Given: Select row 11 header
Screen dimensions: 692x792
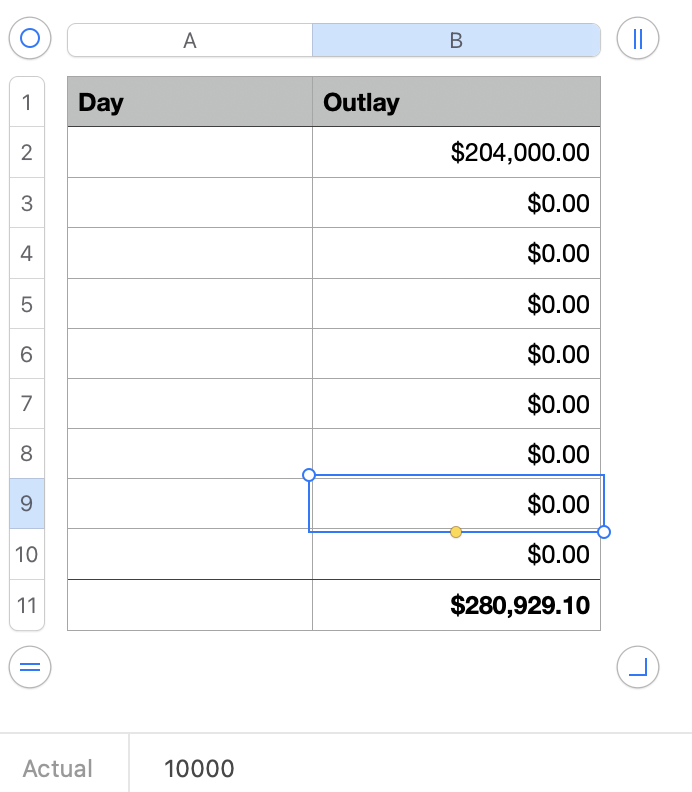Looking at the screenshot, I should pos(27,605).
